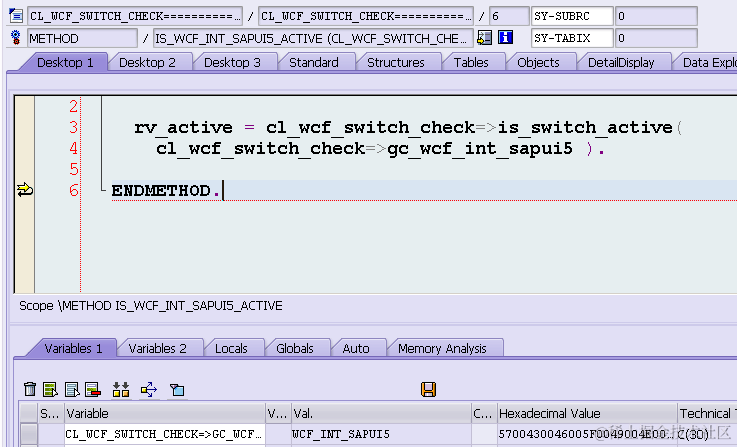Click the blue information icon
The height and width of the screenshot is (447, 737).
505,37
